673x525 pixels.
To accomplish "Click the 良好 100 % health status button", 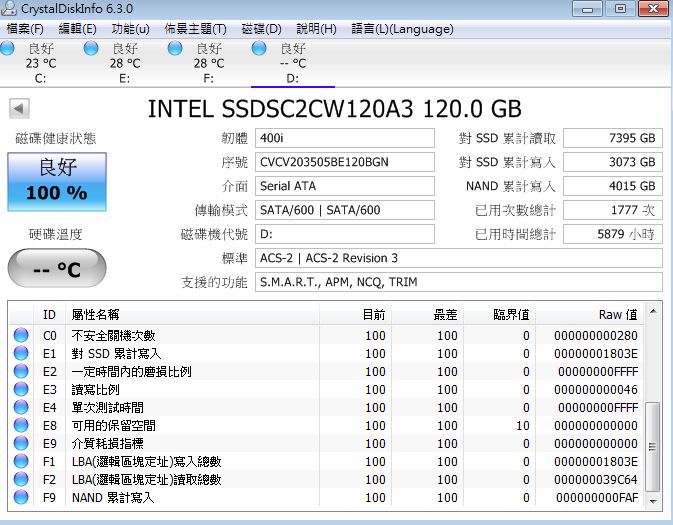I will pos(57,182).
